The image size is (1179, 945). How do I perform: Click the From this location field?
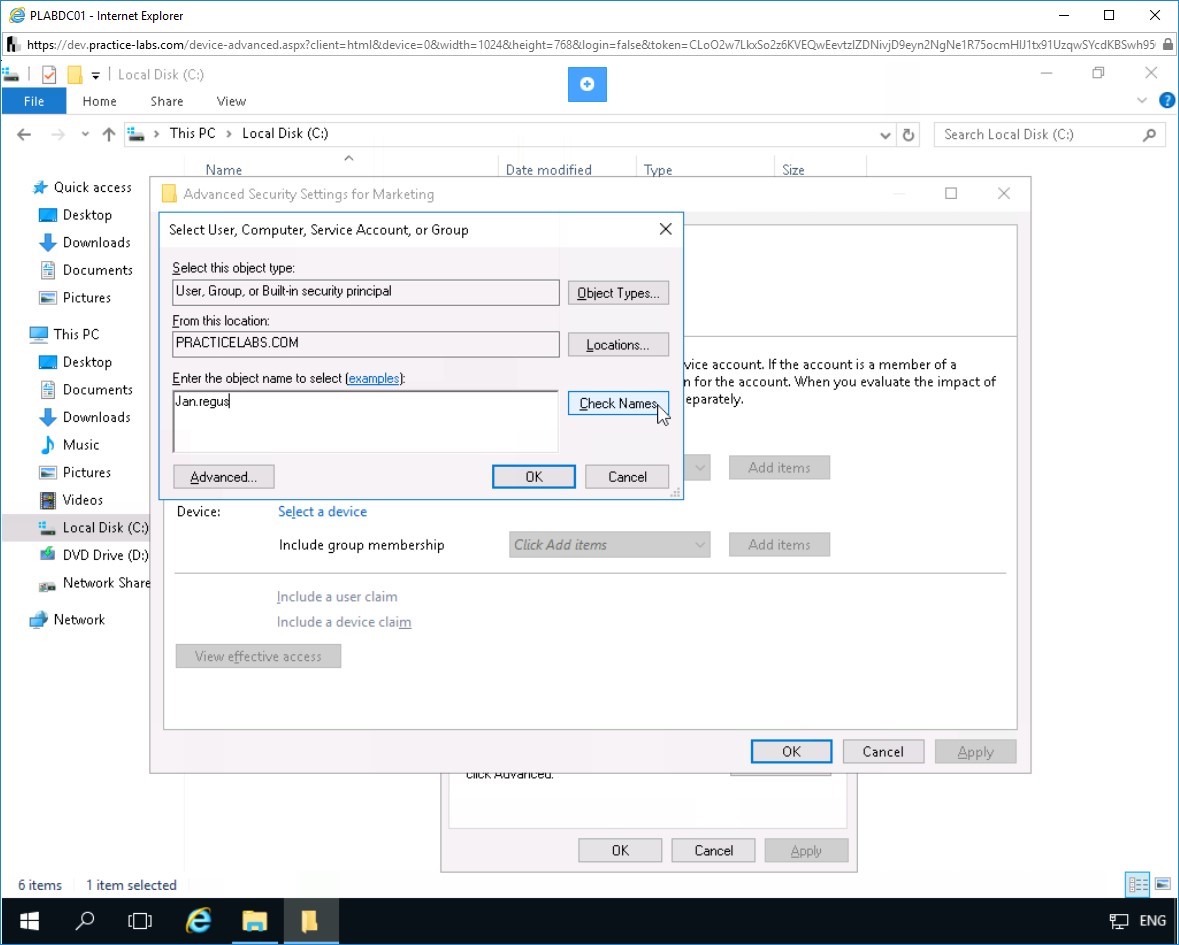coord(365,344)
